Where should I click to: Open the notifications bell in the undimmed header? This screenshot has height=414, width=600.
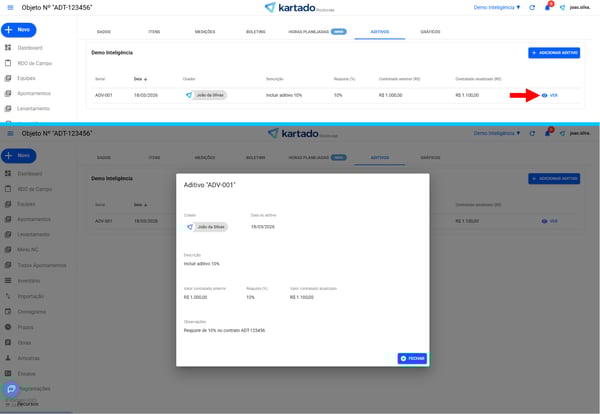point(548,7)
